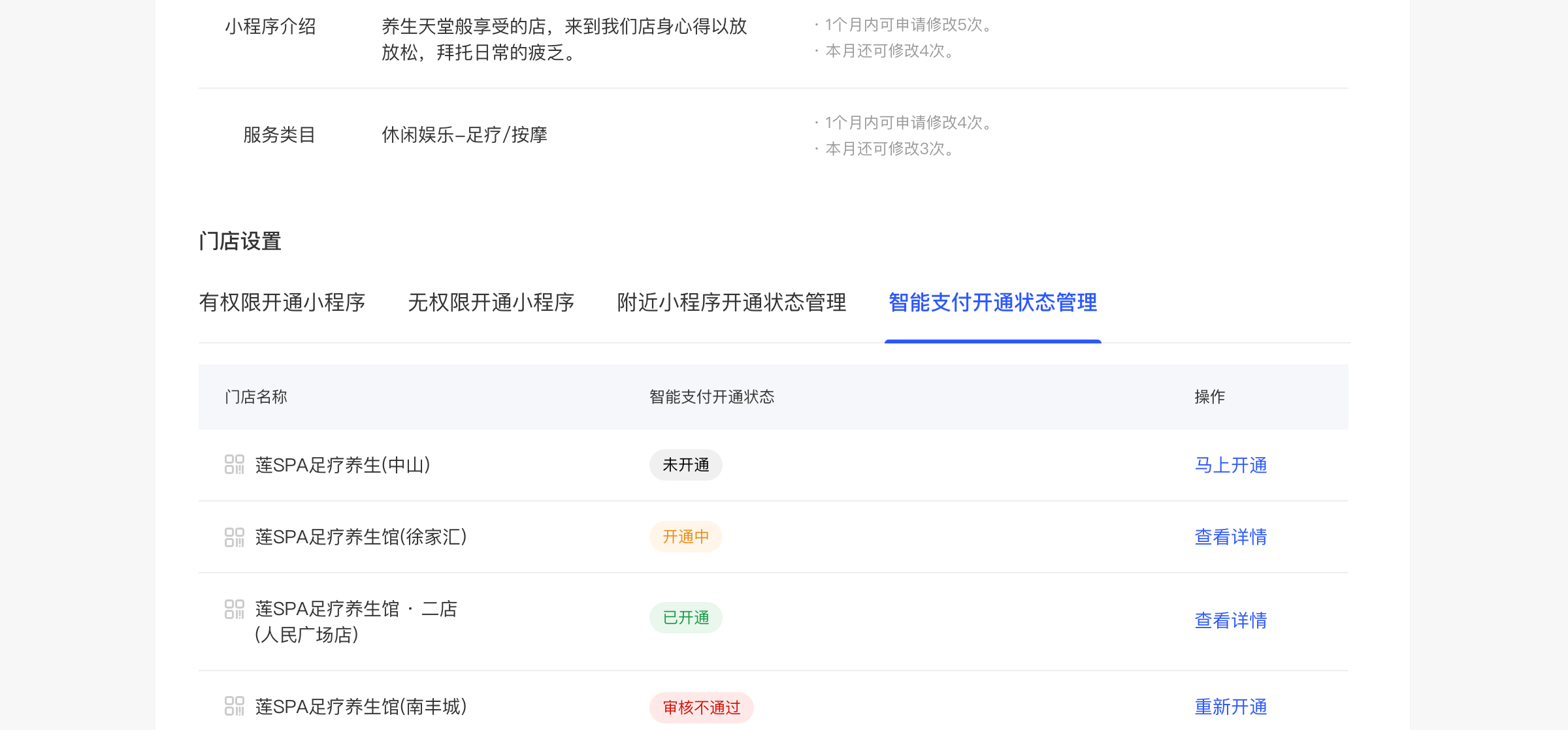
Task: Click the 小程序介绍 description text
Action: coord(563,39)
